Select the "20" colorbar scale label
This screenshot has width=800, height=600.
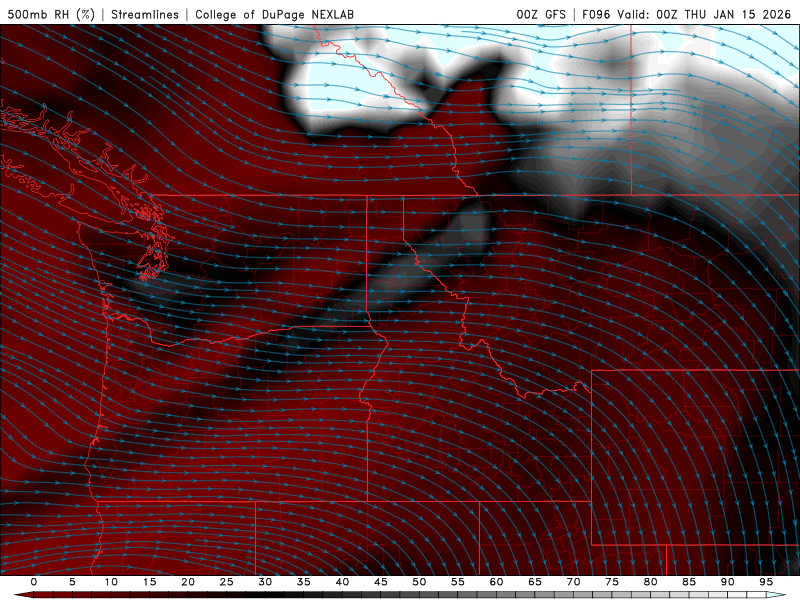click(x=188, y=582)
